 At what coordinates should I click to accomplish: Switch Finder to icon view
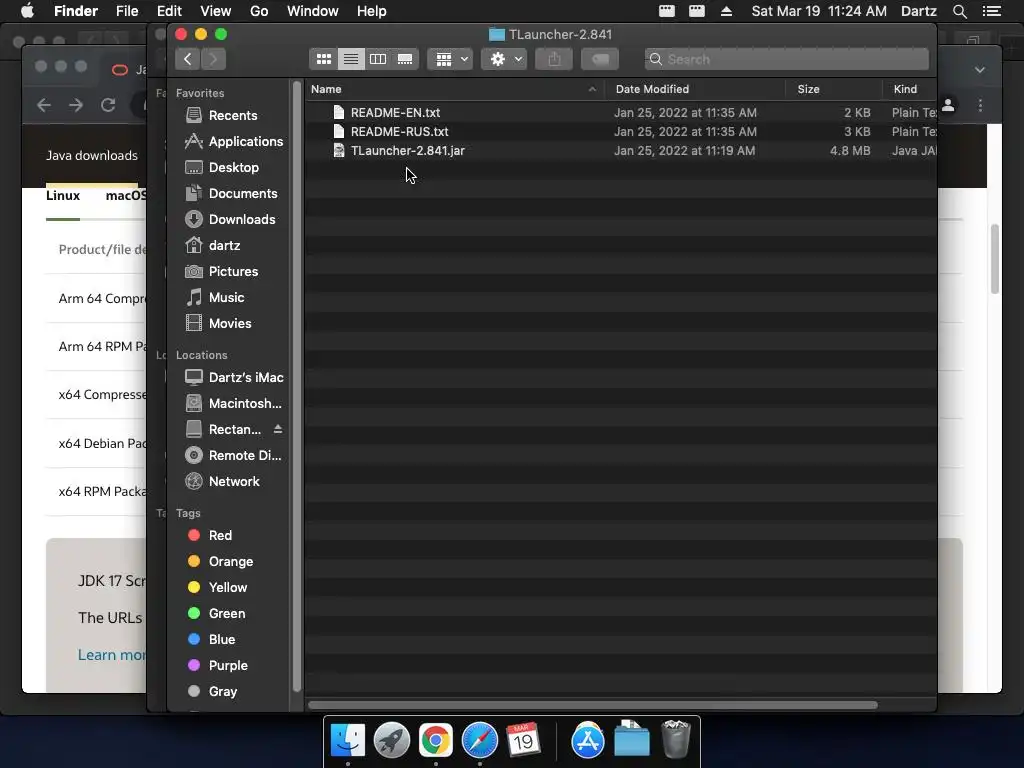pos(323,59)
